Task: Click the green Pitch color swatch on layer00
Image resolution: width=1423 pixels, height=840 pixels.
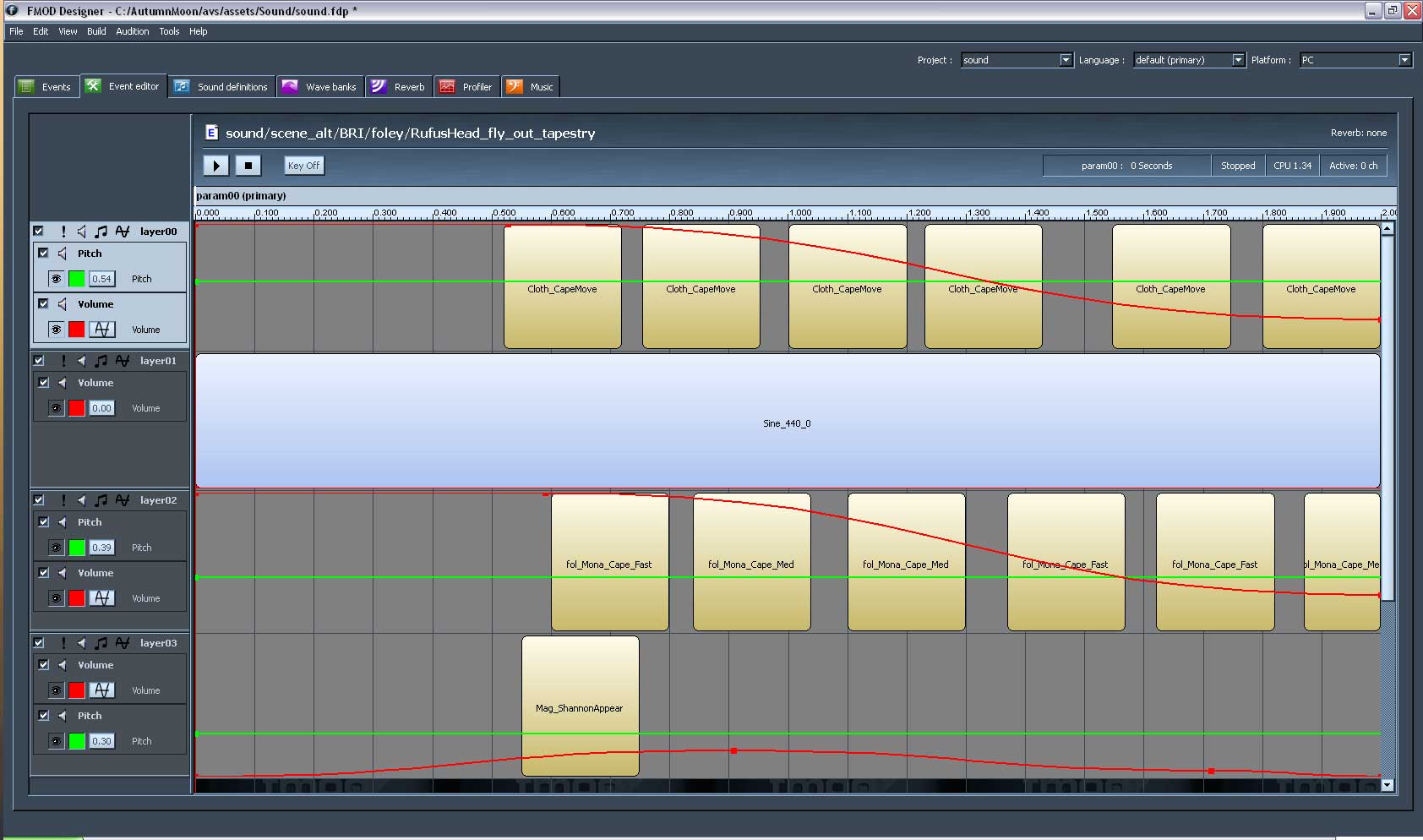Action: pyautogui.click(x=77, y=279)
